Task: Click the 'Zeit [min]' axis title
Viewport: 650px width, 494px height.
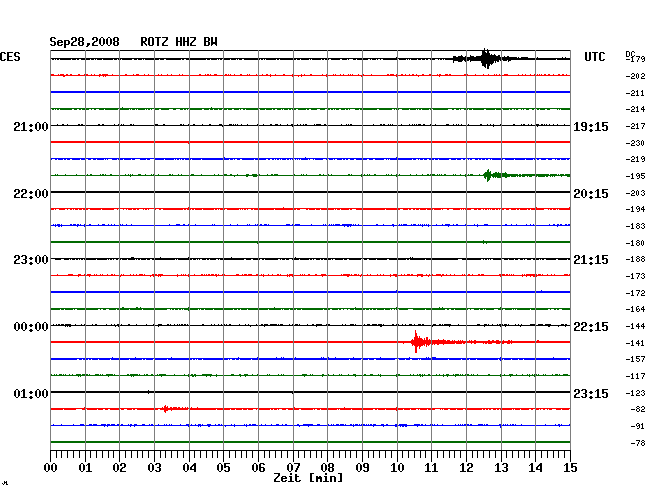Action: tap(308, 478)
